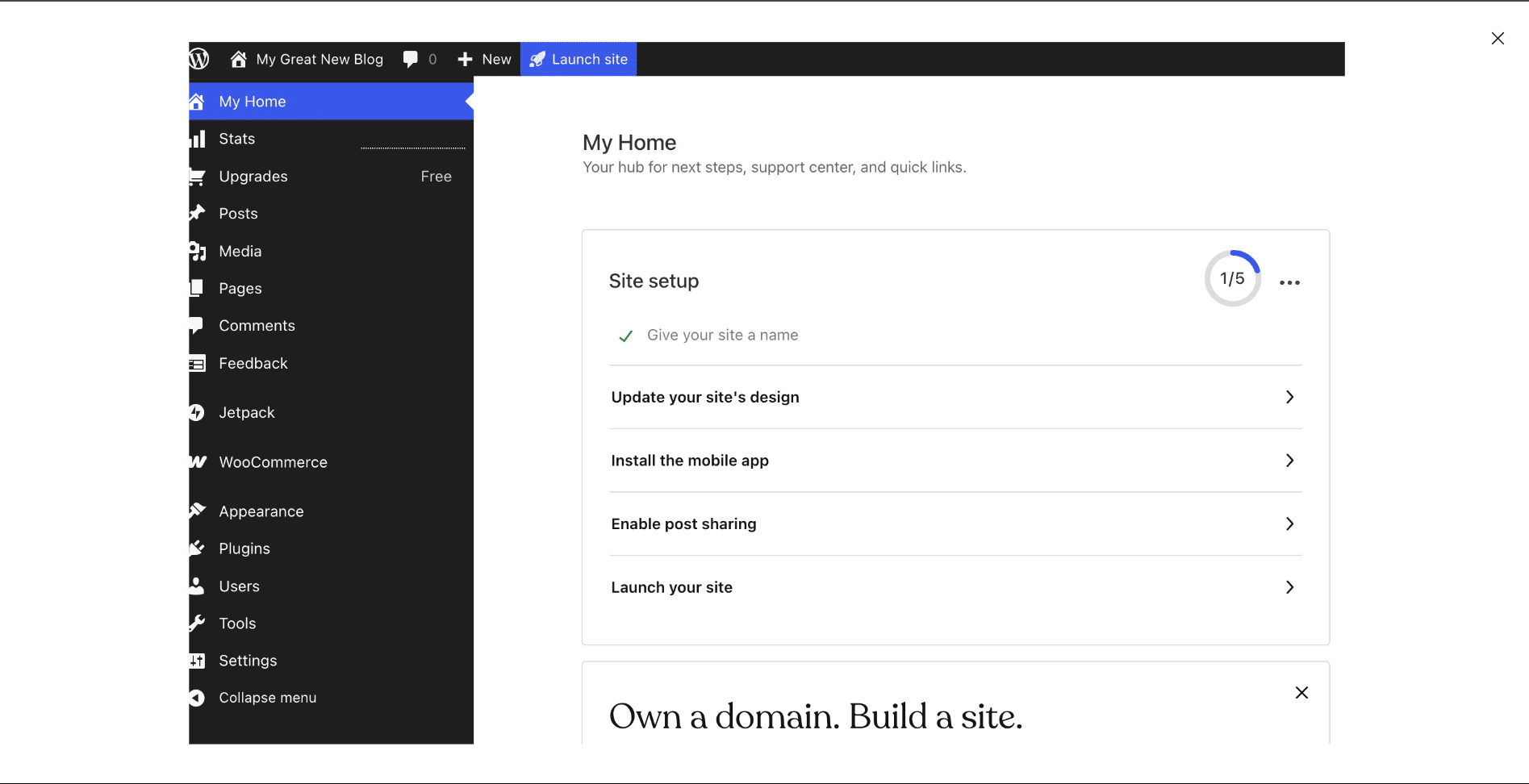The height and width of the screenshot is (784, 1529).
Task: Click the My Home house icon in the sidebar
Action: [x=196, y=102]
